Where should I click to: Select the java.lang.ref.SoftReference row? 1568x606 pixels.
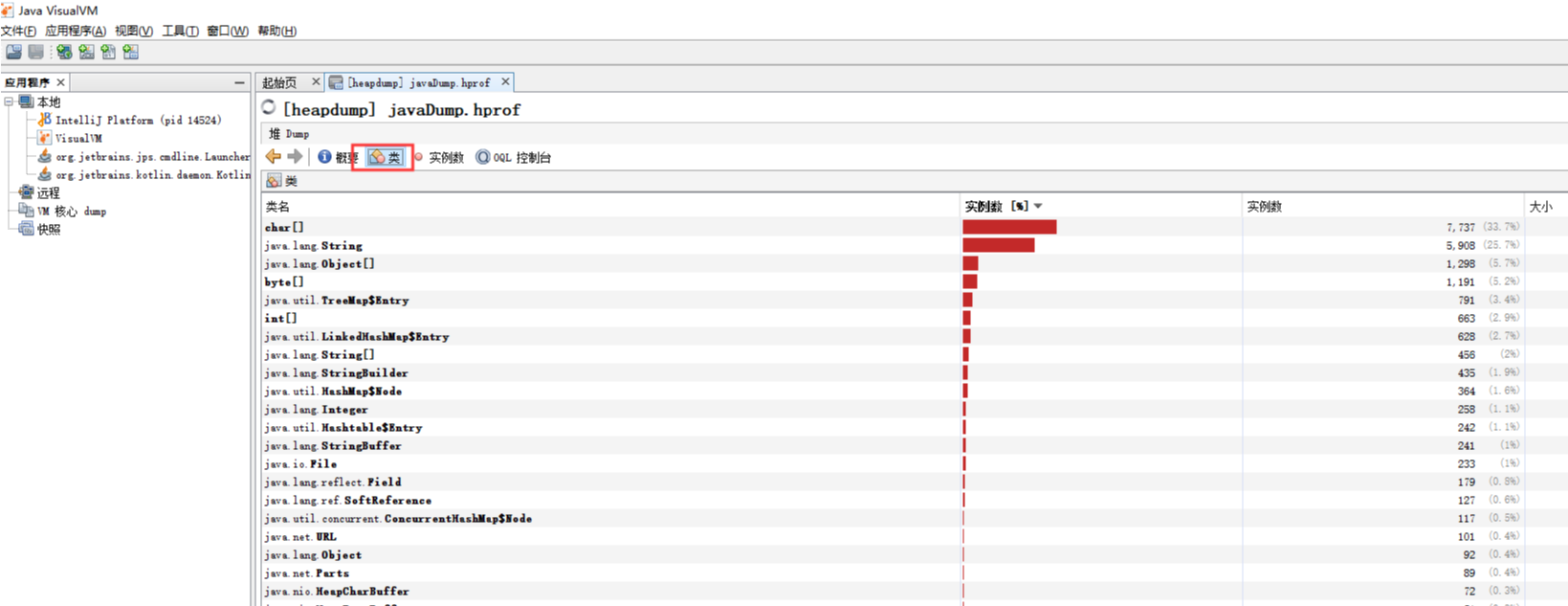(x=915, y=500)
